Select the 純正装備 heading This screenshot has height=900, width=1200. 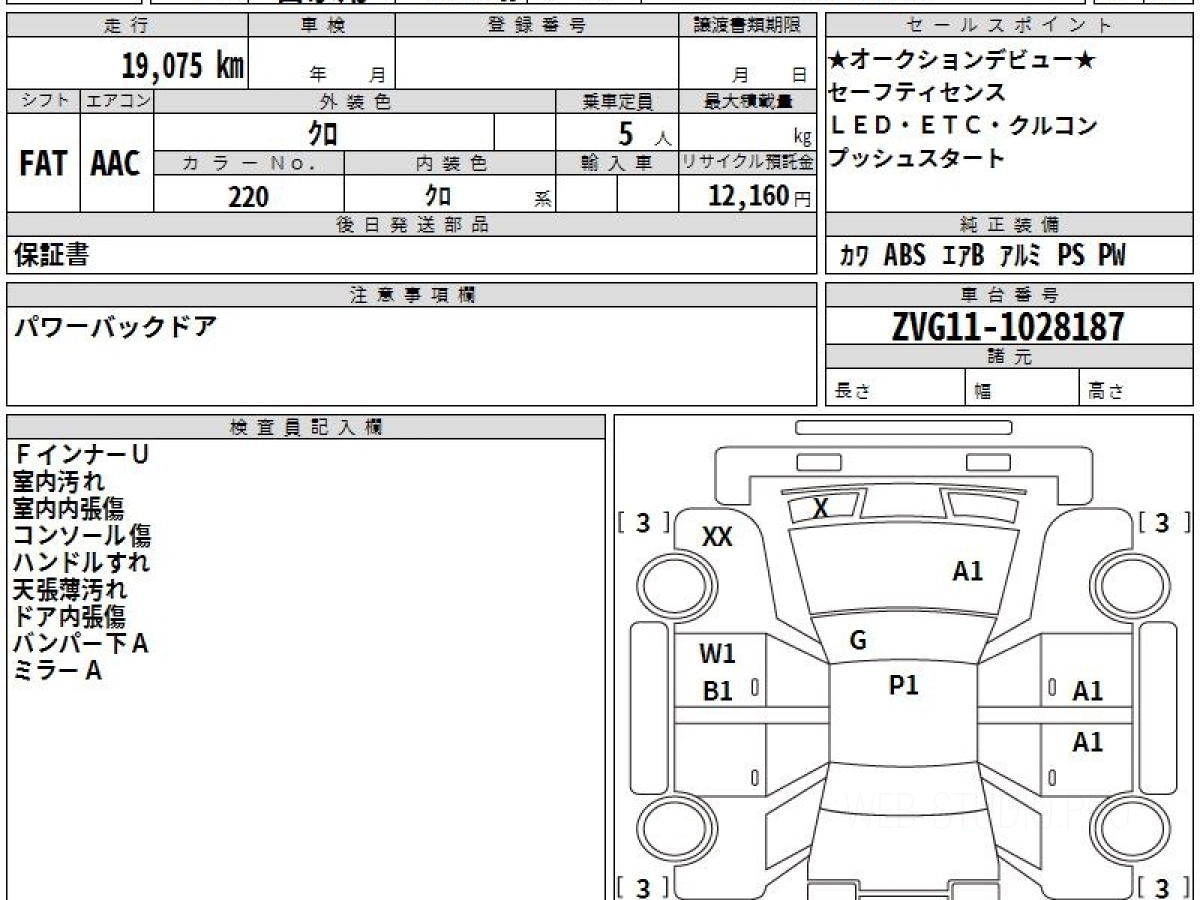pyautogui.click(x=1009, y=225)
